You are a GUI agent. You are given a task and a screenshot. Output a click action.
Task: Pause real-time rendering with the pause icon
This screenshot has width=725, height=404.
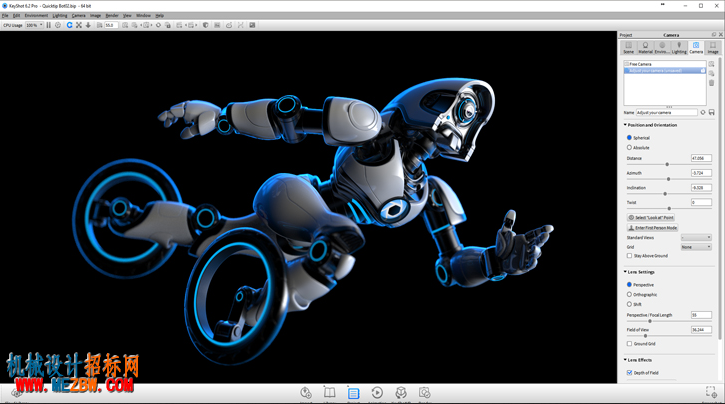point(49,25)
